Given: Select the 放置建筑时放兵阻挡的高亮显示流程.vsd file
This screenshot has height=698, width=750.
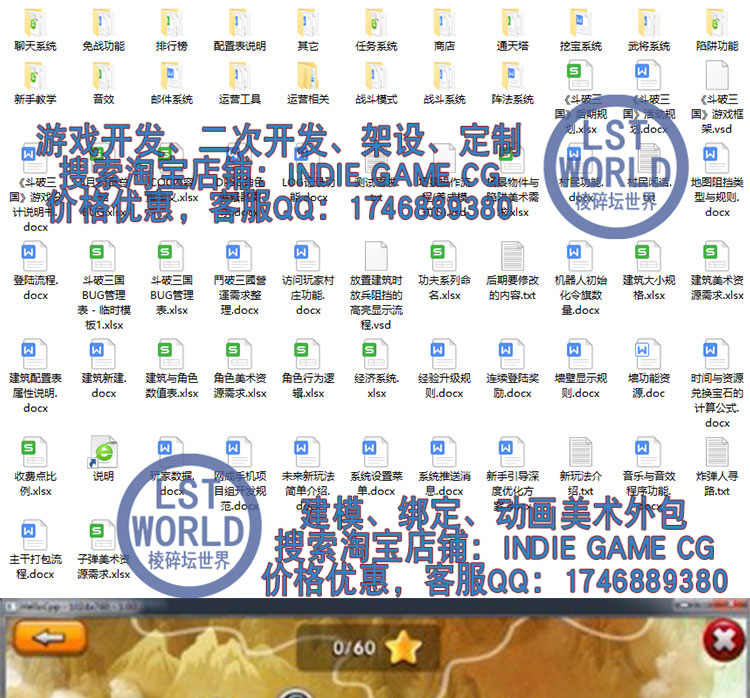Looking at the screenshot, I should [x=376, y=286].
